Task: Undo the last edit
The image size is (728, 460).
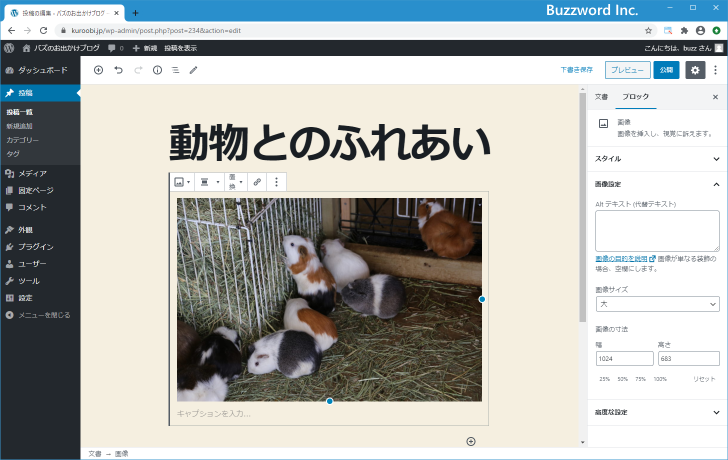Action: point(118,70)
